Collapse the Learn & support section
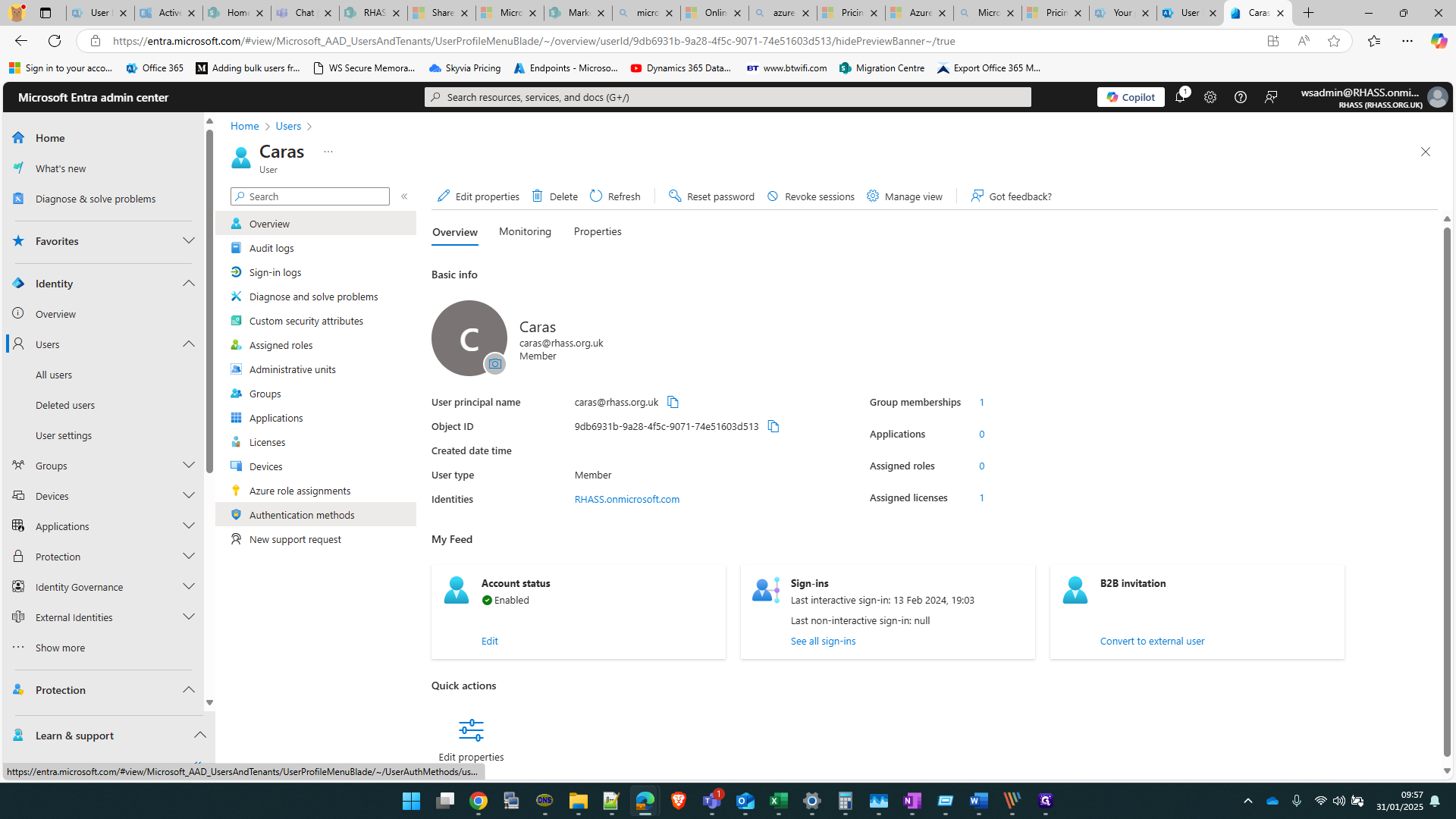Image resolution: width=1456 pixels, height=819 pixels. pos(200,736)
